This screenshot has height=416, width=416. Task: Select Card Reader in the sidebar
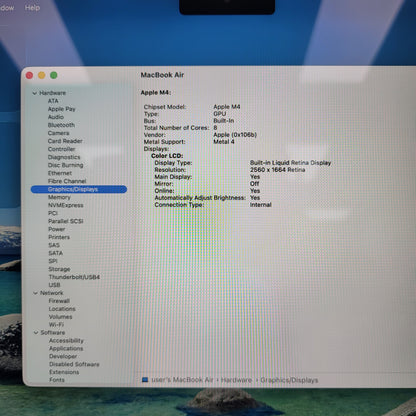pyautogui.click(x=65, y=141)
